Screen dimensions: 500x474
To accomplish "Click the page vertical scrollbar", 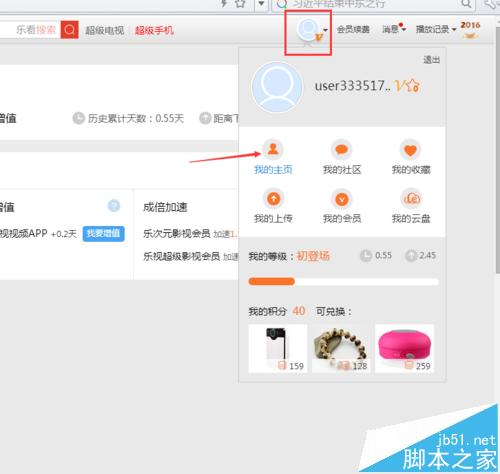I will pyautogui.click(x=497, y=150).
